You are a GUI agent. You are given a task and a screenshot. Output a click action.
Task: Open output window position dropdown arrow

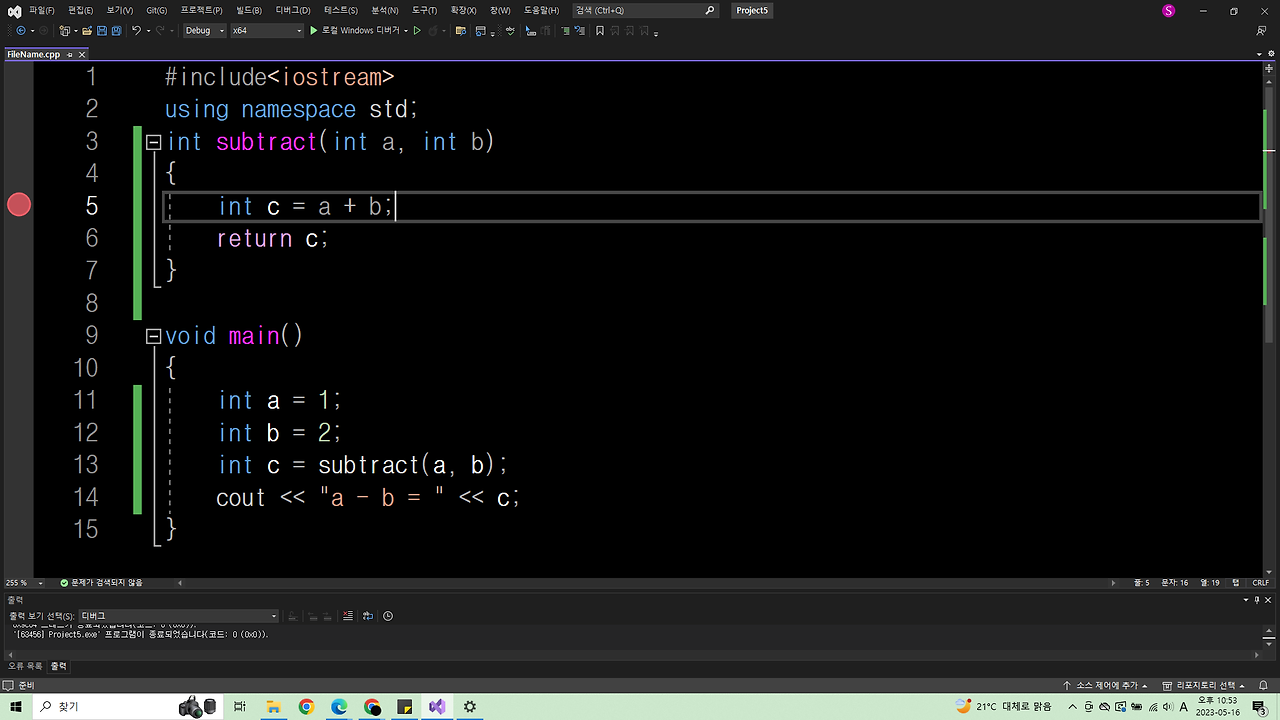(1246, 600)
